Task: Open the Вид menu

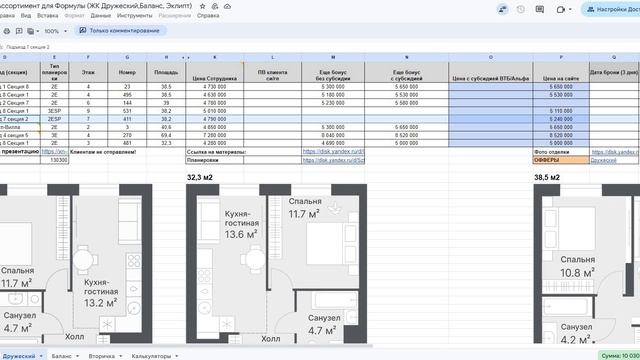Action: tap(26, 16)
